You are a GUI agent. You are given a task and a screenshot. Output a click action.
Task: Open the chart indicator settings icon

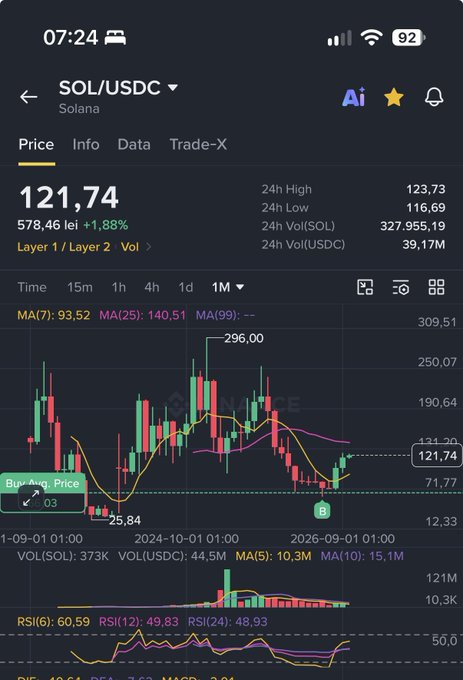(x=401, y=287)
